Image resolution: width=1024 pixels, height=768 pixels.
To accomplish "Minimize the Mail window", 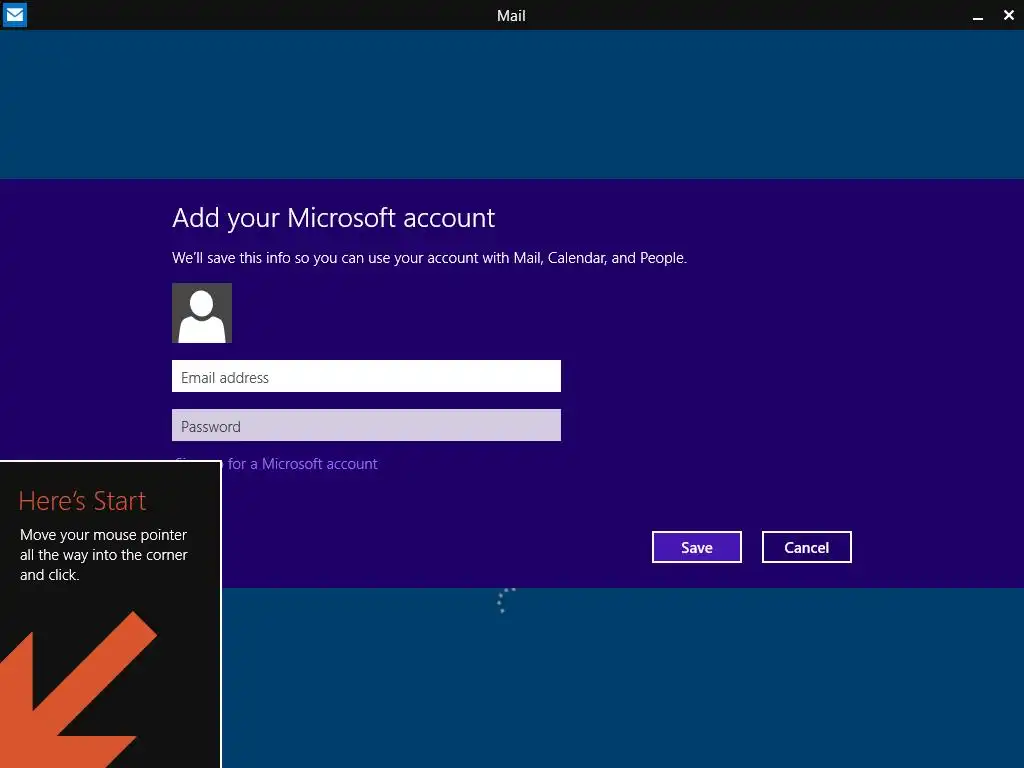I will 978,16.
